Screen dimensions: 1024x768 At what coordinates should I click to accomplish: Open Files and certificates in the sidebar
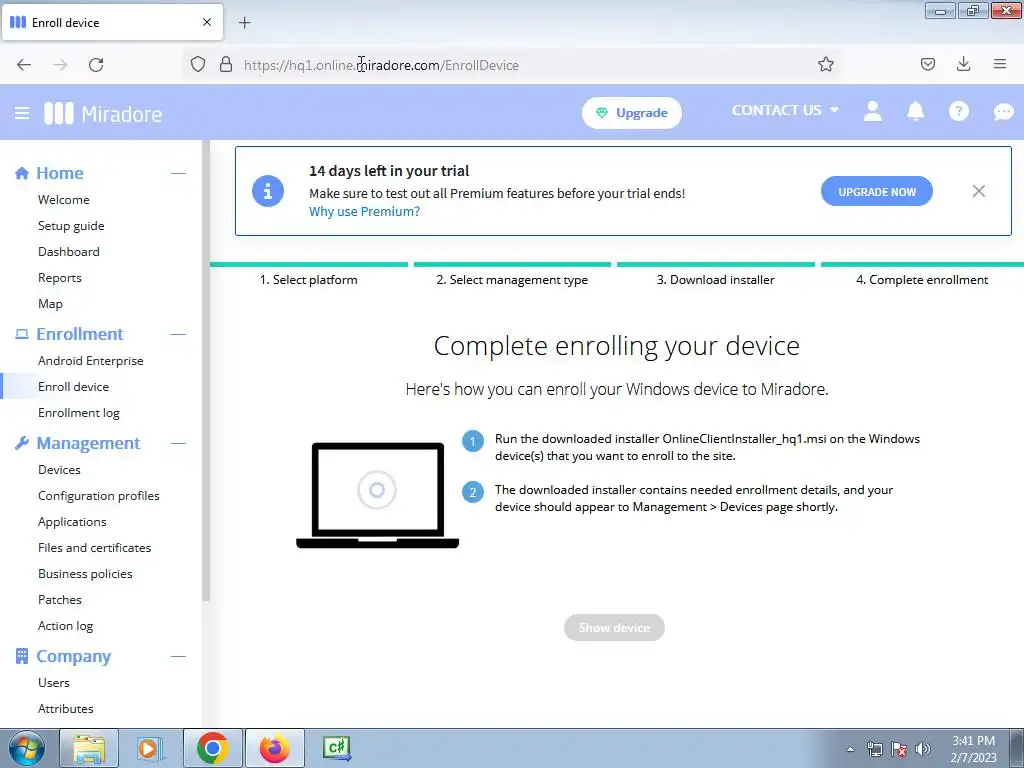point(95,548)
